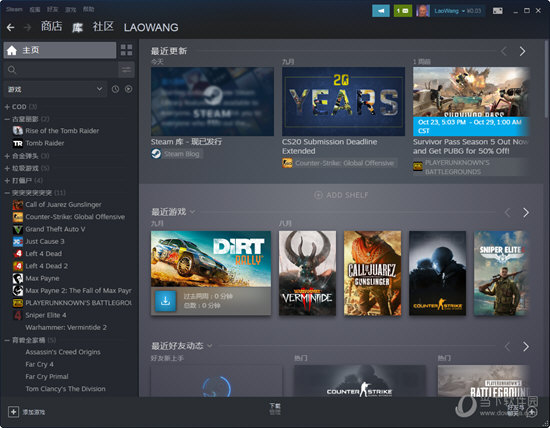Image resolution: width=550 pixels, height=428 pixels.
Task: Open recent games shelf dropdown chevron
Action: click(192, 212)
